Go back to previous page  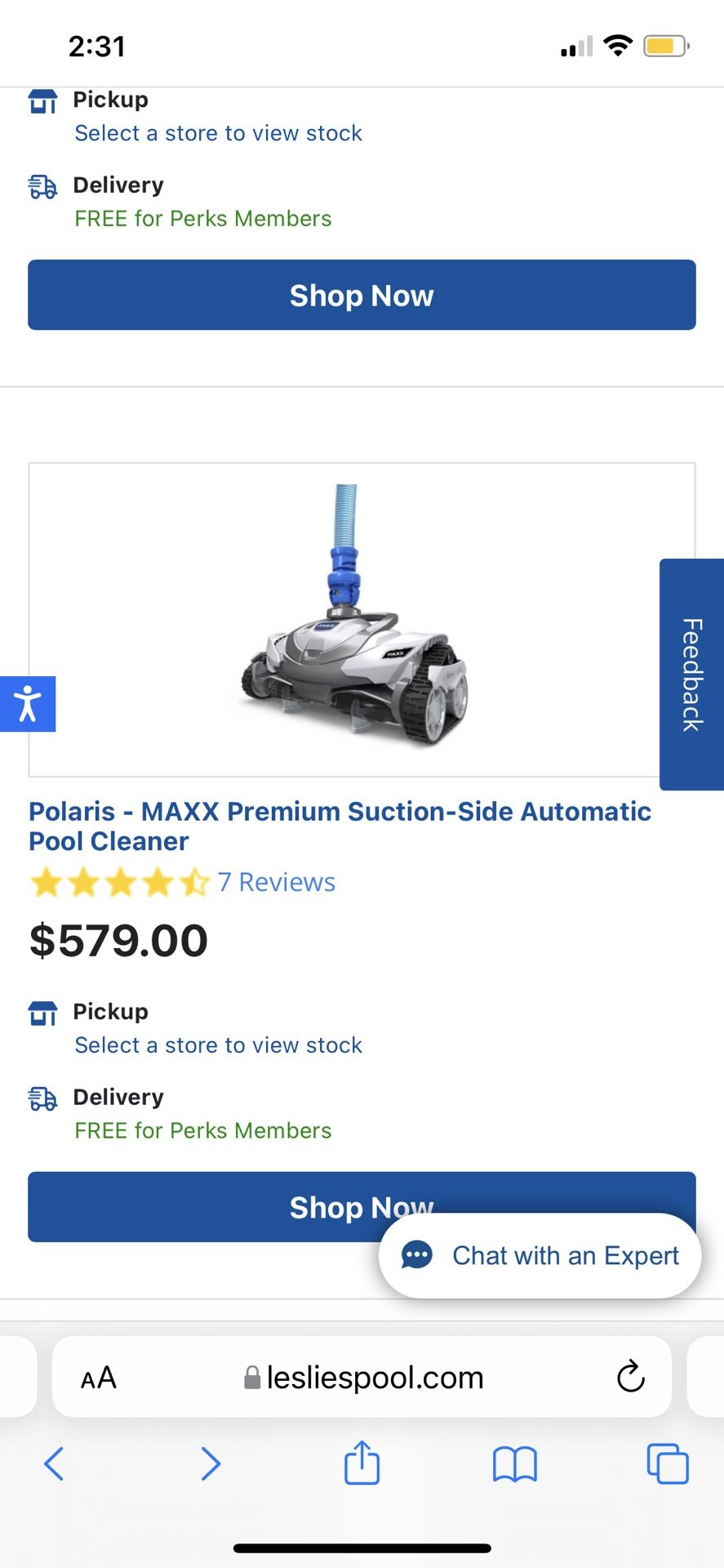(x=54, y=1463)
